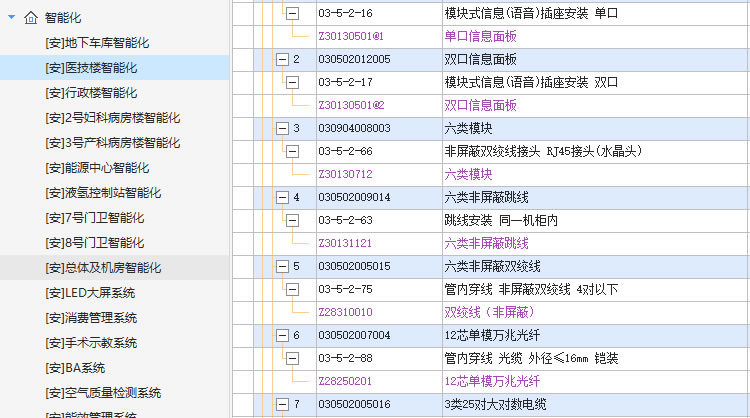750x418 pixels.
Task: Select [安]2号妇科病房楼智能化
Action: tap(113, 118)
